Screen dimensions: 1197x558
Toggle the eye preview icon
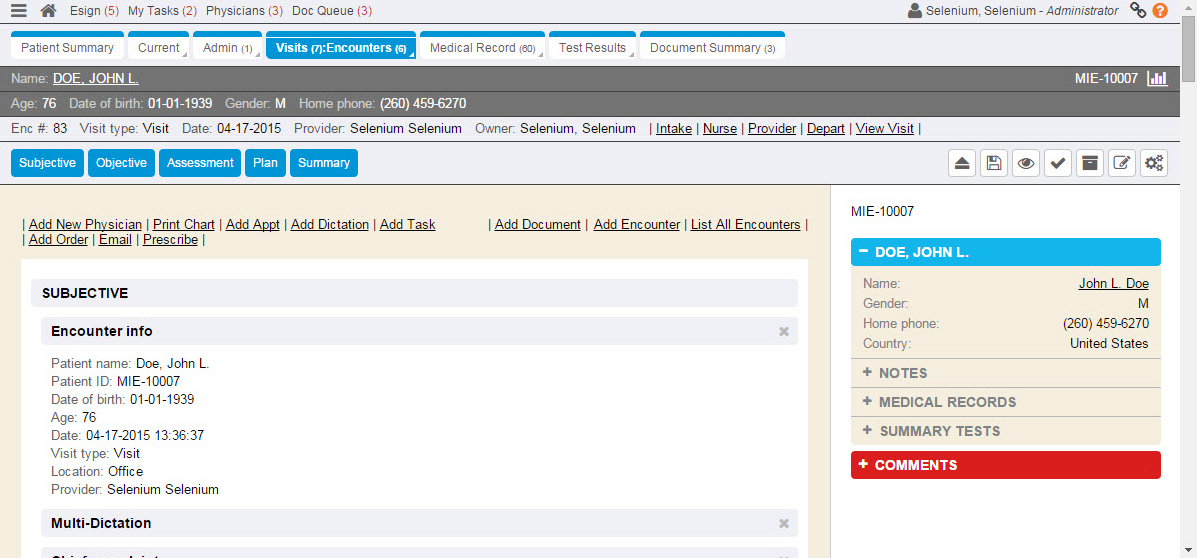(1025, 164)
